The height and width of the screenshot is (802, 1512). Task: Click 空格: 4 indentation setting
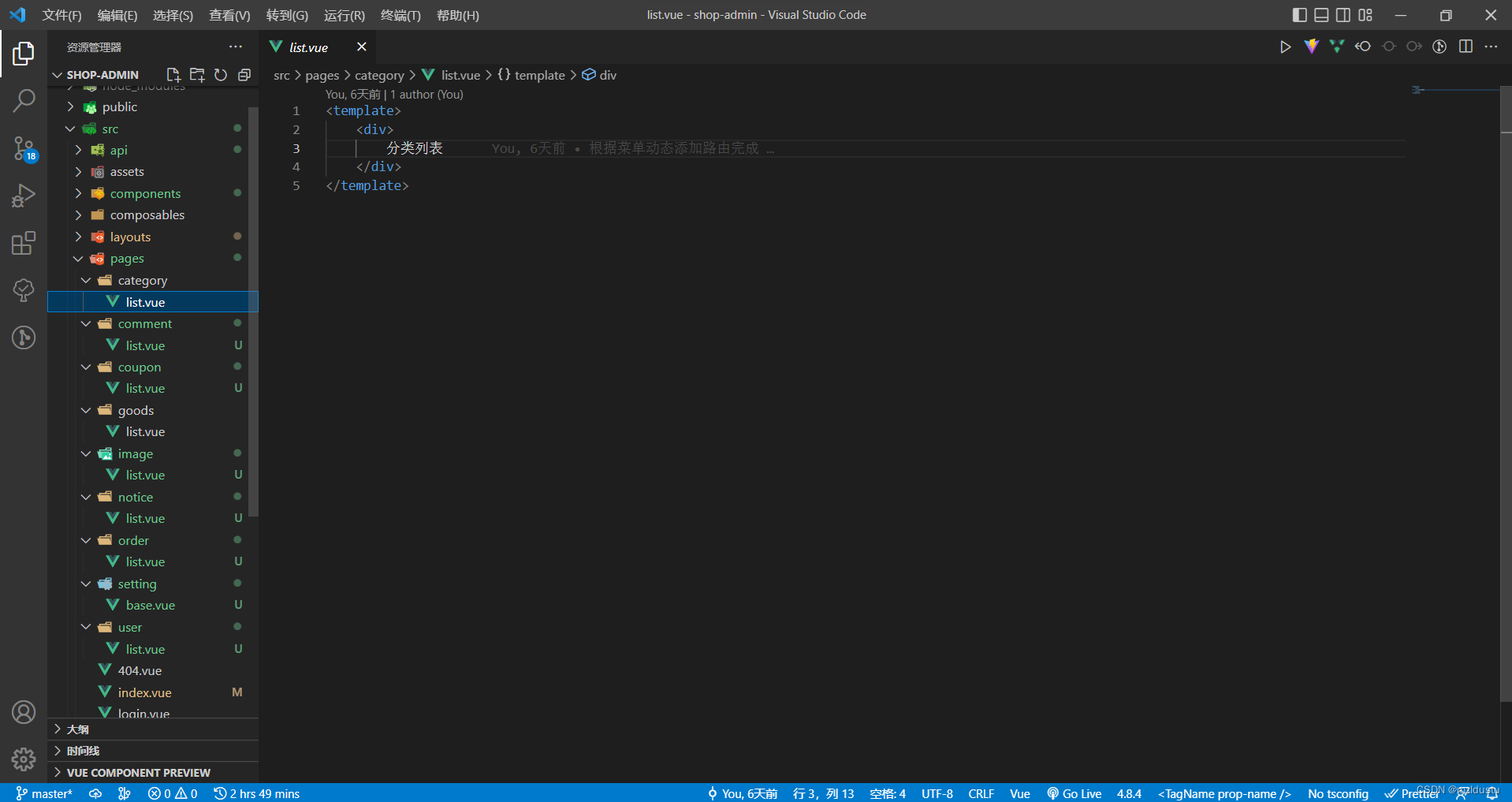[888, 793]
